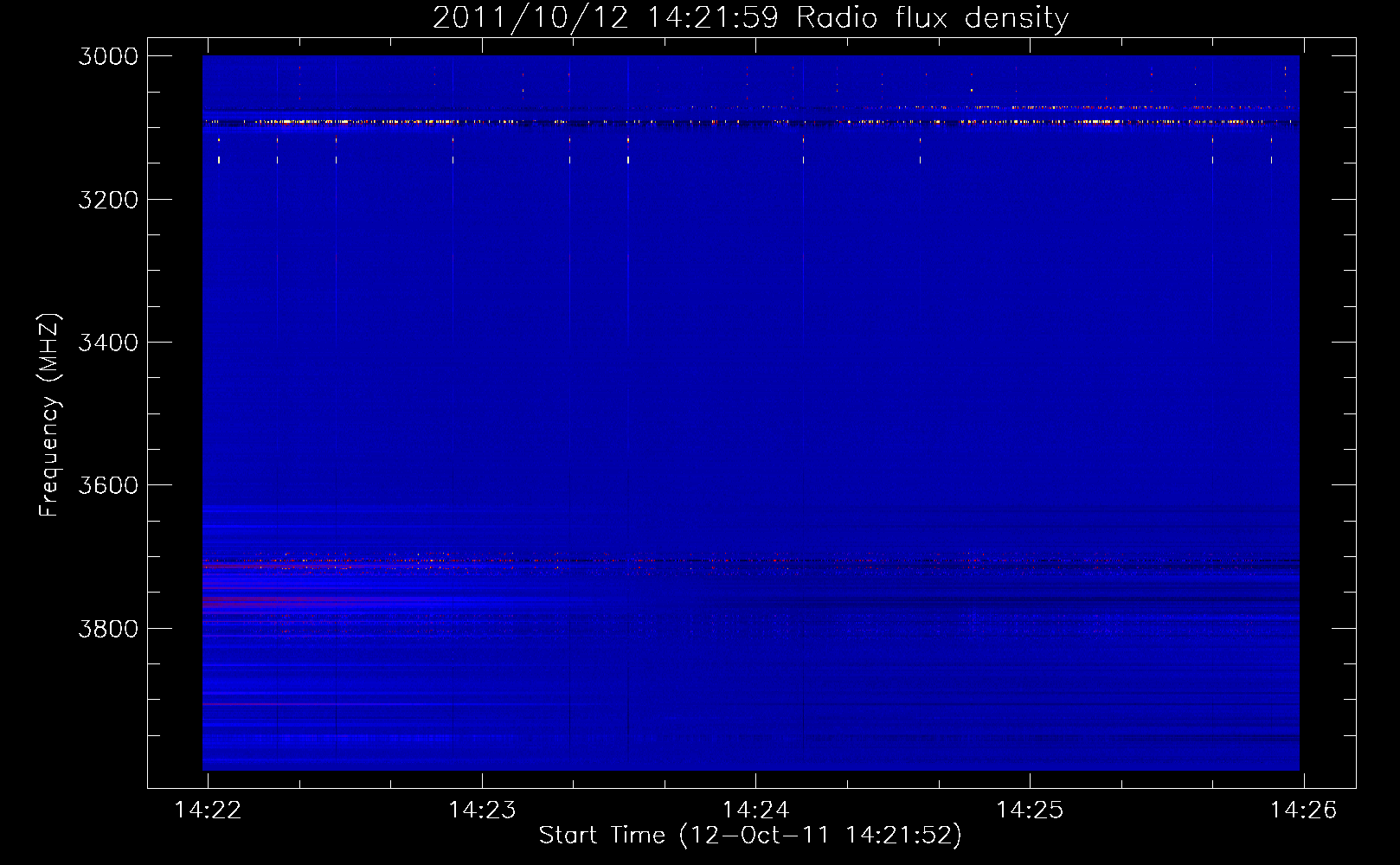
Task: Click the 3800 frequency tick label
Action: point(108,628)
